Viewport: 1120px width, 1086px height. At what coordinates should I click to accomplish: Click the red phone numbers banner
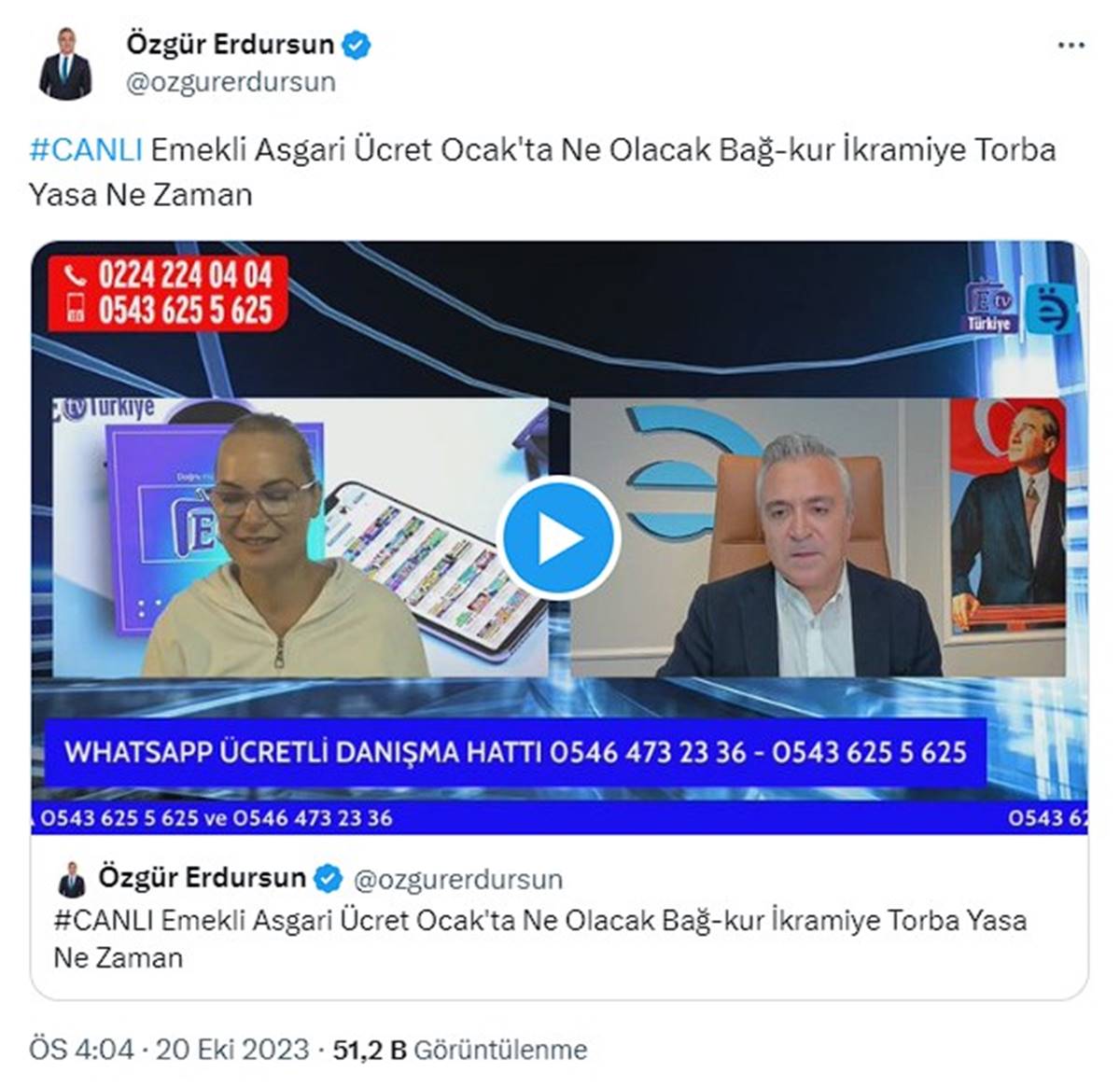click(x=168, y=292)
